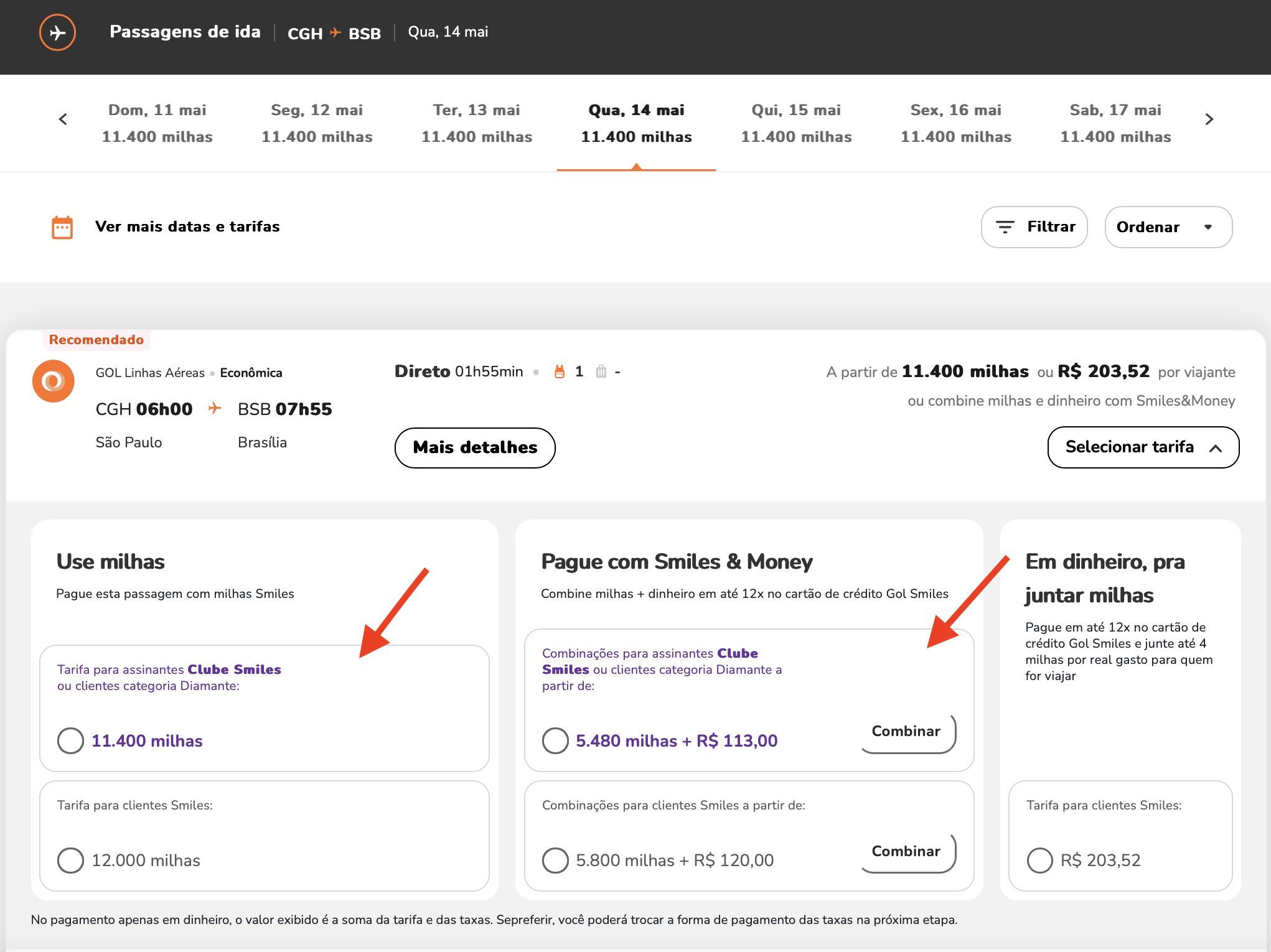The height and width of the screenshot is (952, 1271).
Task: Click the Em dinheiro, pra juntar milhas heading
Action: [1105, 578]
